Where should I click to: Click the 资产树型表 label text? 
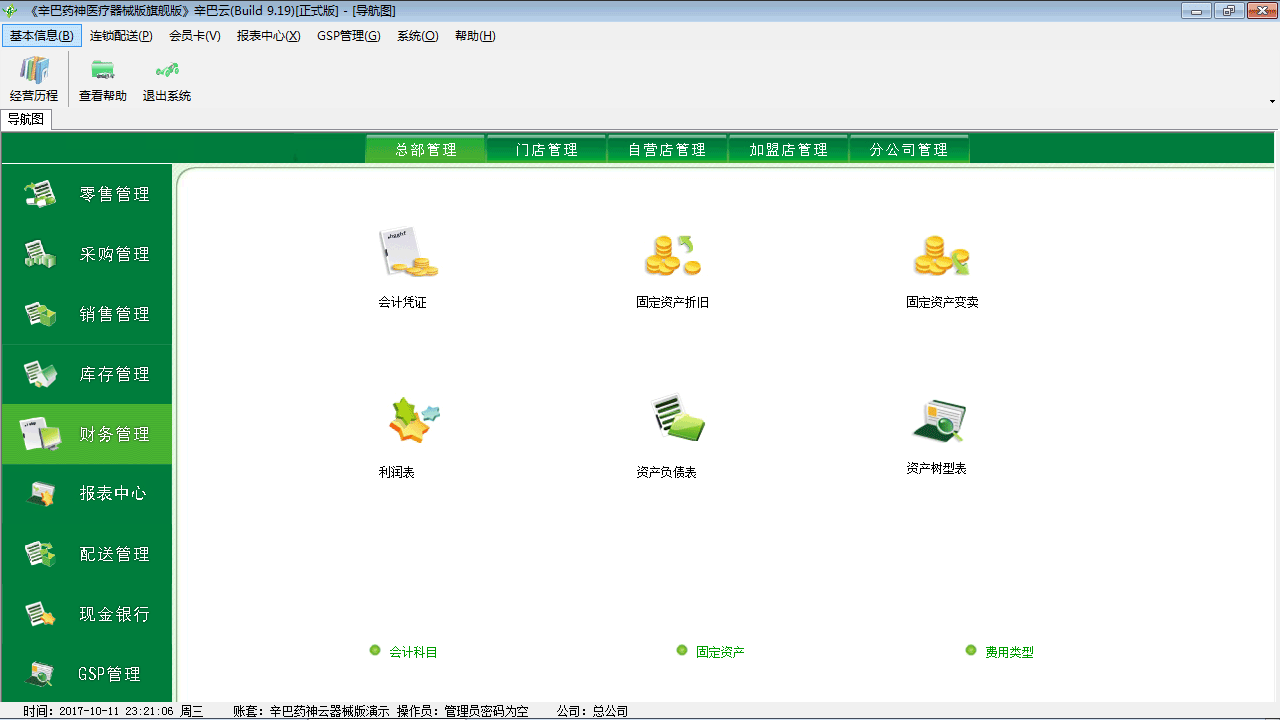936,468
